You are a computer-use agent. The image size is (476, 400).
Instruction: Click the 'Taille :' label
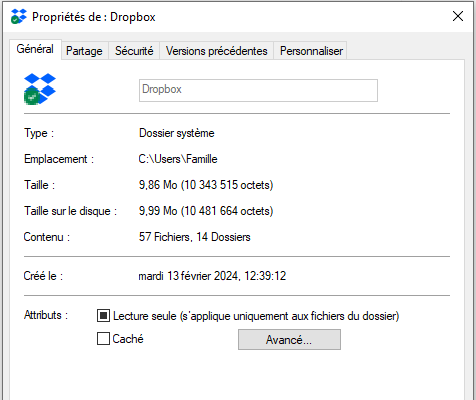pos(40,185)
